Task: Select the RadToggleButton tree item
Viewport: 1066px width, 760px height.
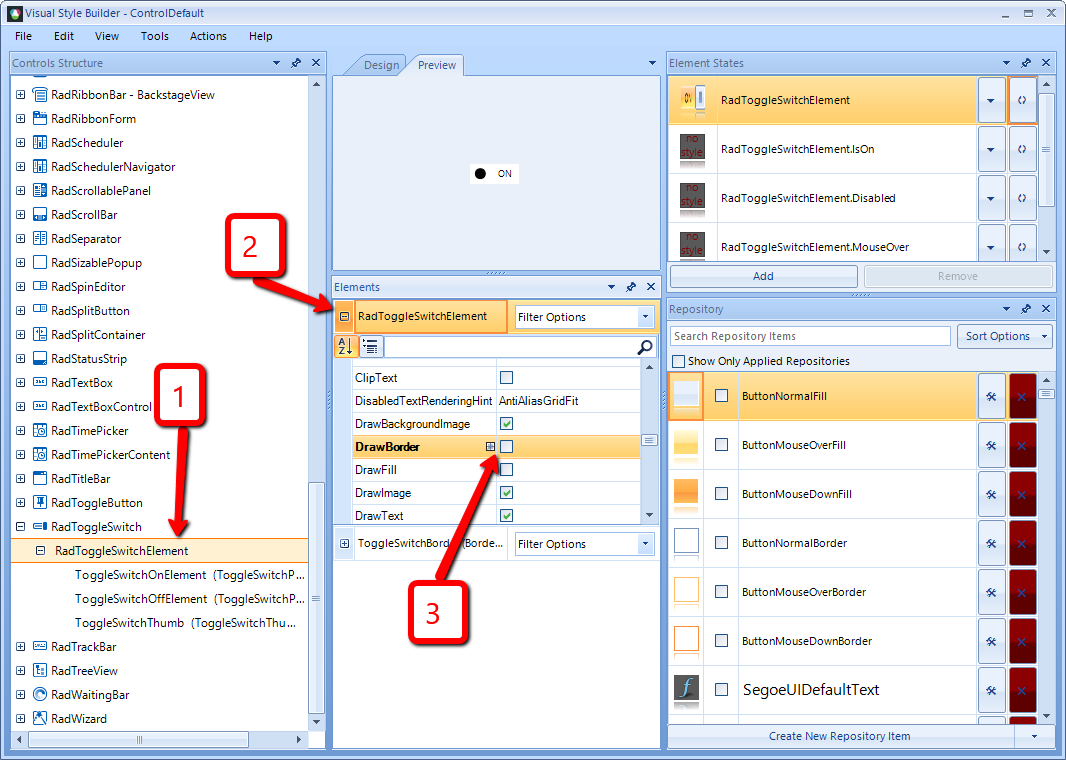Action: tap(97, 502)
